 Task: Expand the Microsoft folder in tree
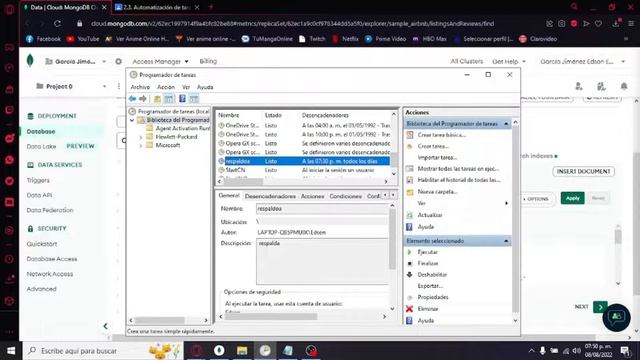[x=141, y=146]
